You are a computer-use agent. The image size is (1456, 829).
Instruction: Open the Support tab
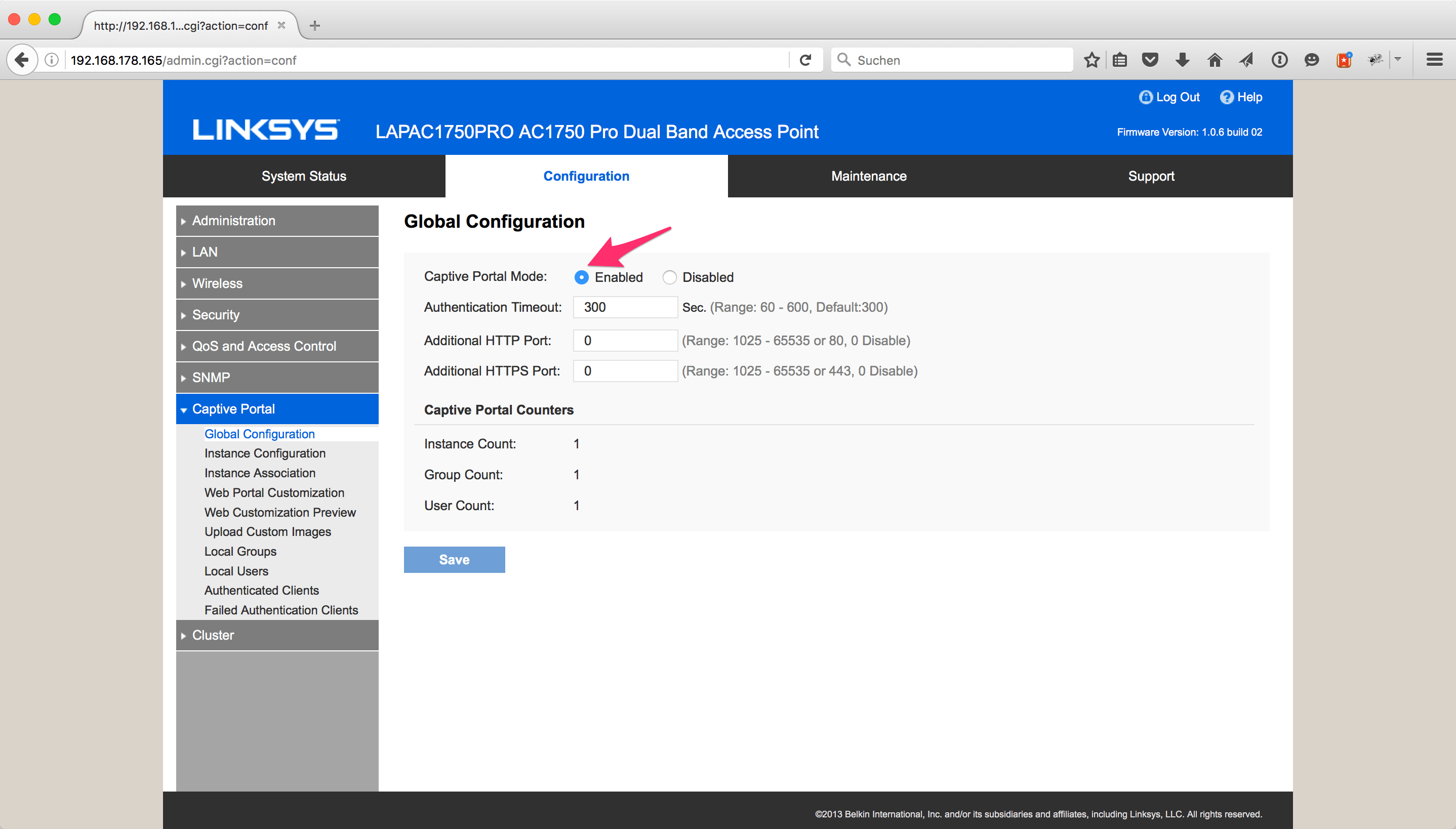click(x=1151, y=176)
